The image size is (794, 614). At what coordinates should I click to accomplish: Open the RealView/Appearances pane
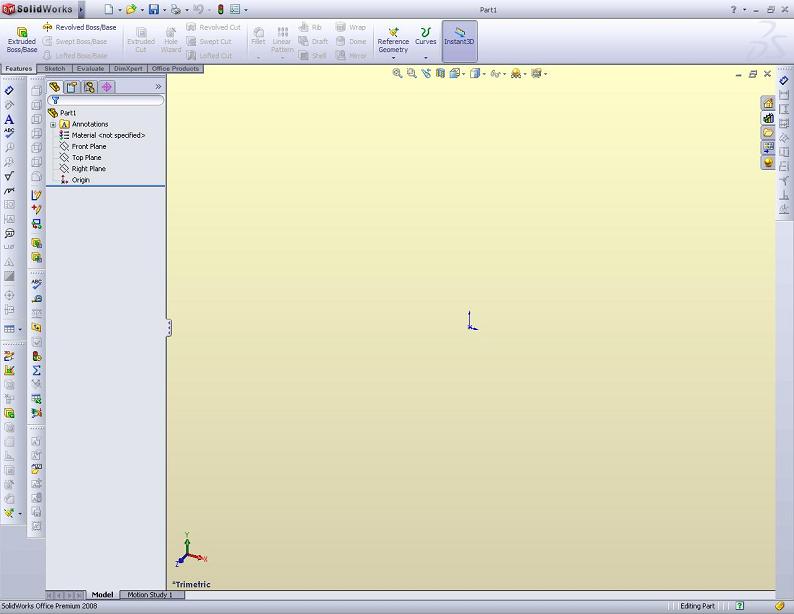pos(768,162)
